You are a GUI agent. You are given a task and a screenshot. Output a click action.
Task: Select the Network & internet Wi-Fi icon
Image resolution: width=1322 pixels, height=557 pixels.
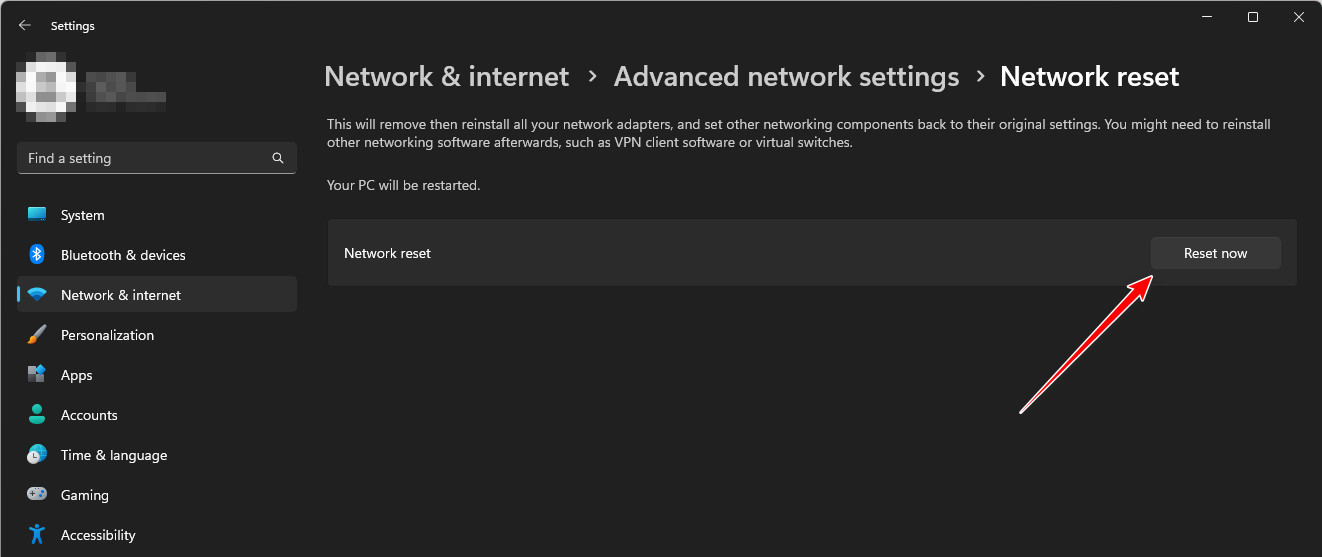pyautogui.click(x=37, y=295)
